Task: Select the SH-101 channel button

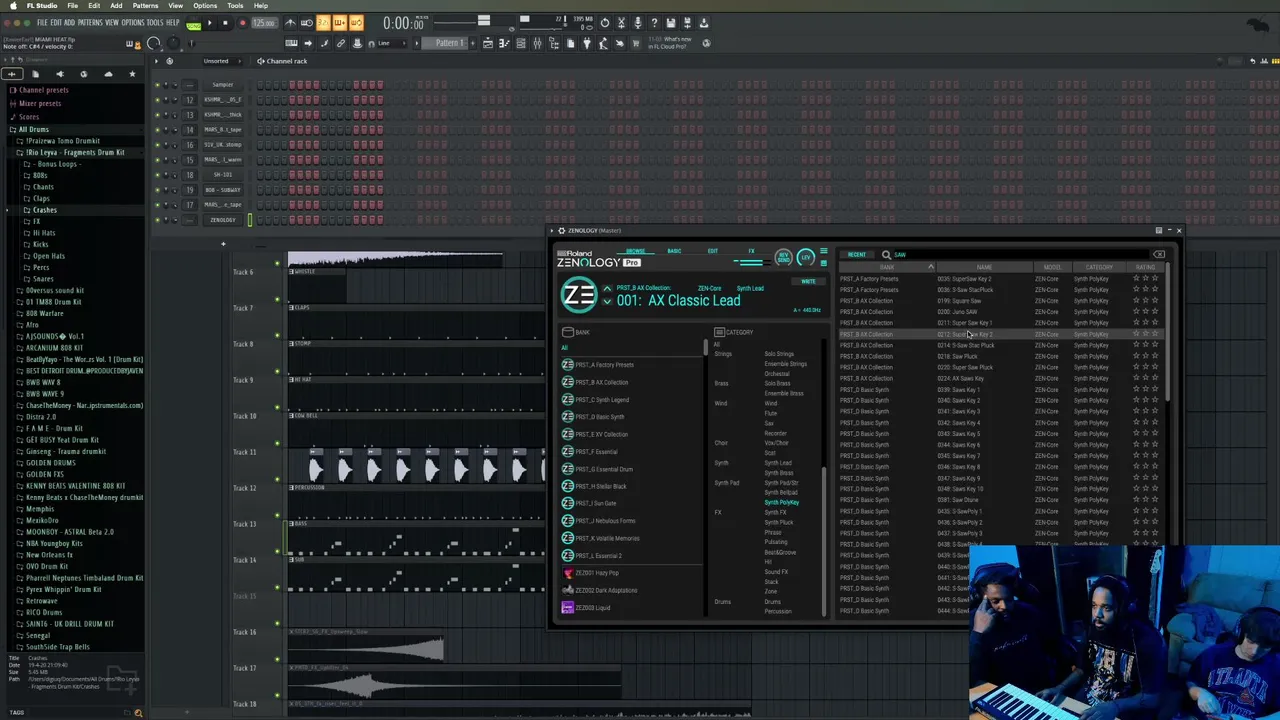Action: pos(223,175)
